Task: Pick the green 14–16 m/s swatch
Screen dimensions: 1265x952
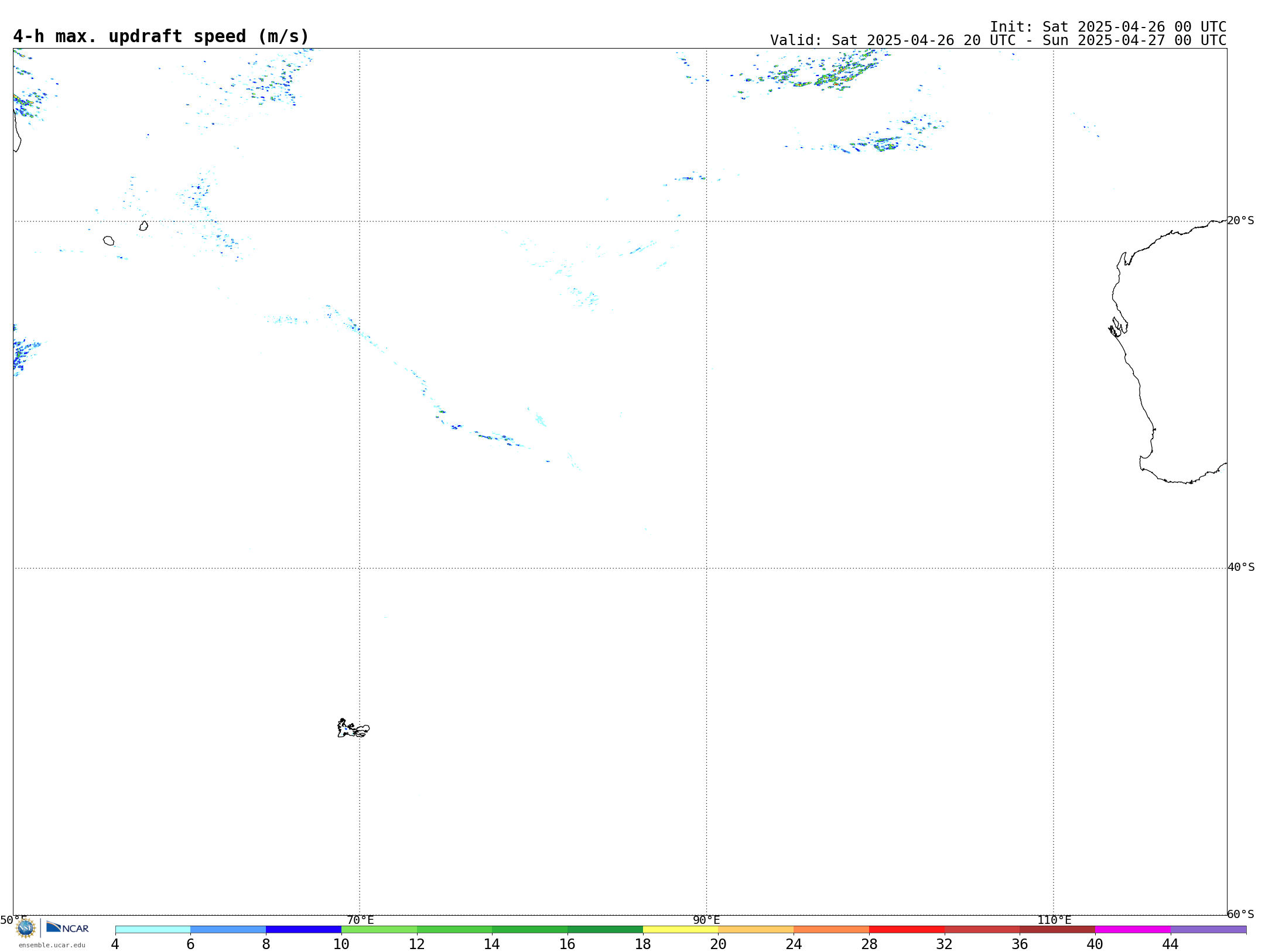Action: coord(530,930)
